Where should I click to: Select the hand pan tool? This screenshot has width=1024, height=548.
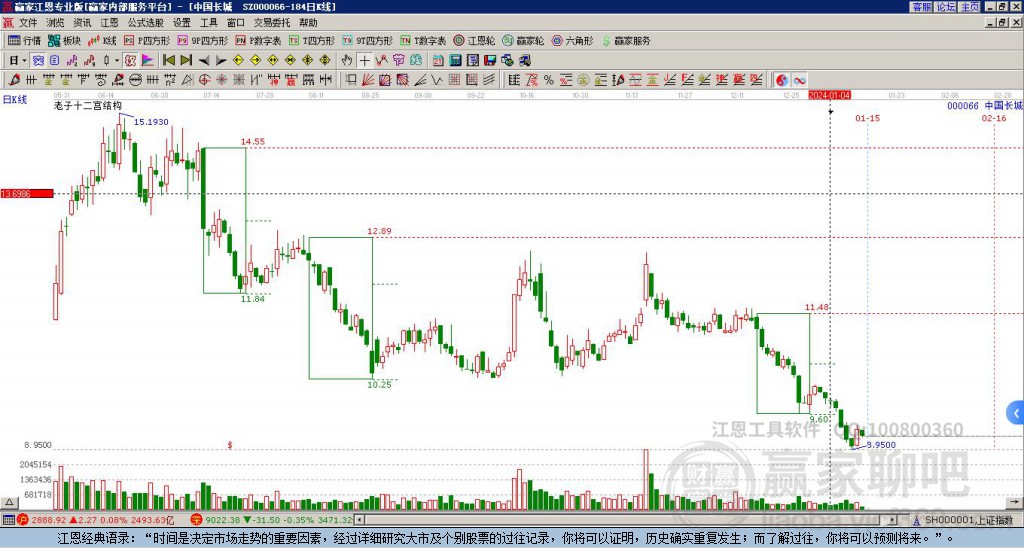347,60
